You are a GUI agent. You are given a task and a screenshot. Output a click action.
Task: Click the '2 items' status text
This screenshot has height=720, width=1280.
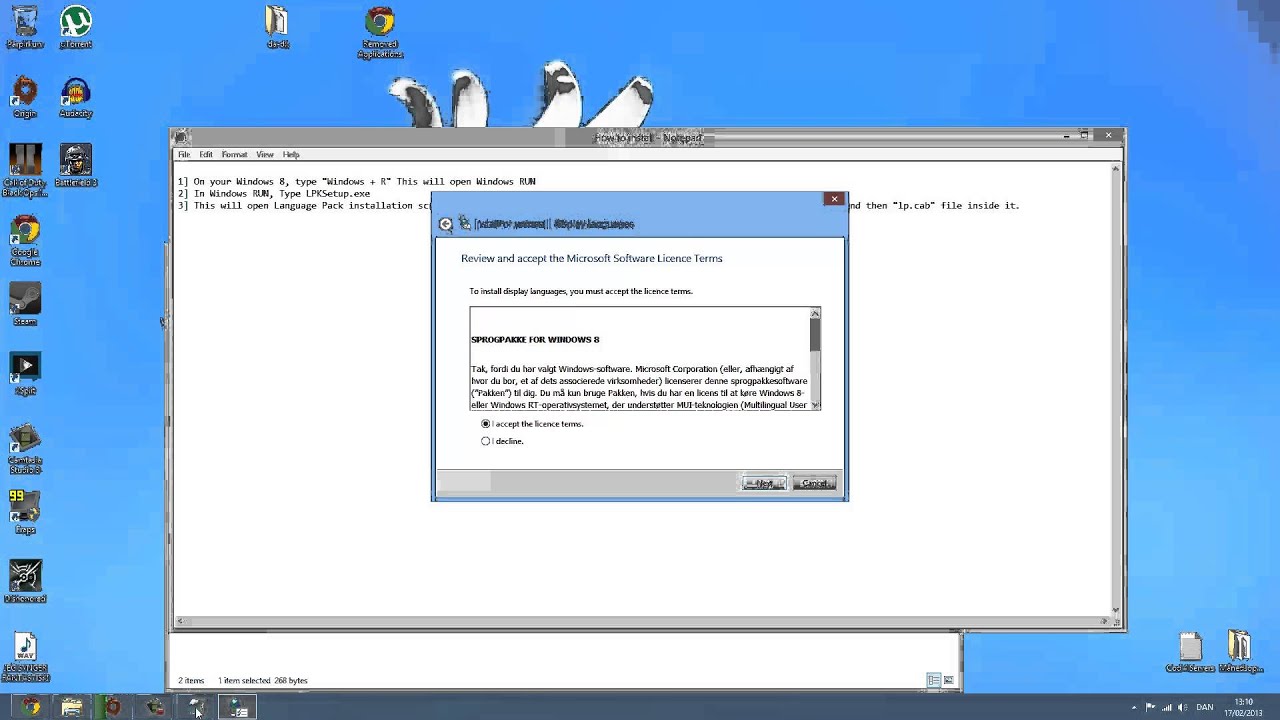(191, 681)
